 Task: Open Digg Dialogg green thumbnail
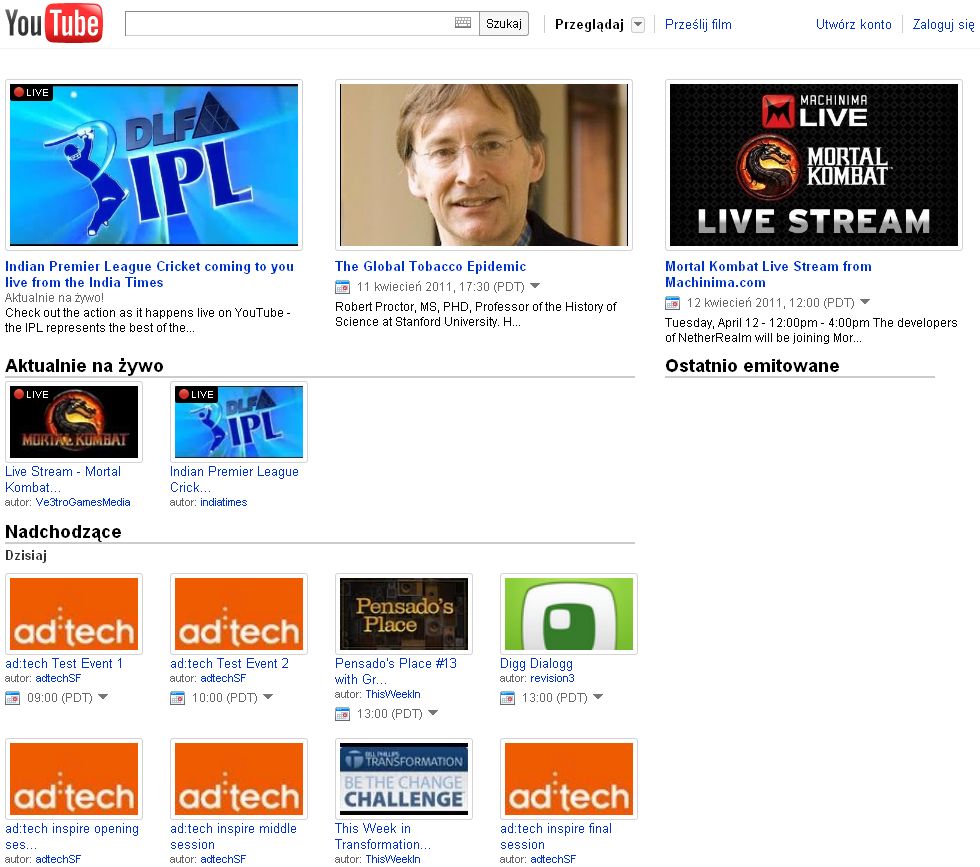pyautogui.click(x=569, y=614)
